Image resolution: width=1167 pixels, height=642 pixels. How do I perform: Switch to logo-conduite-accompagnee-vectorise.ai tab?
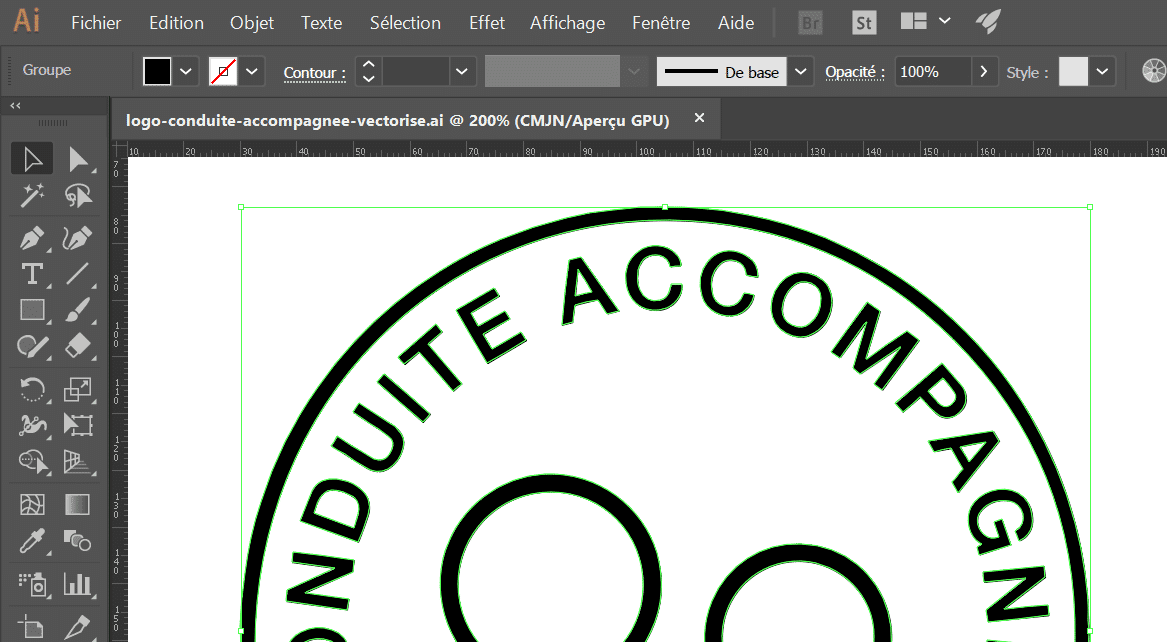397,120
